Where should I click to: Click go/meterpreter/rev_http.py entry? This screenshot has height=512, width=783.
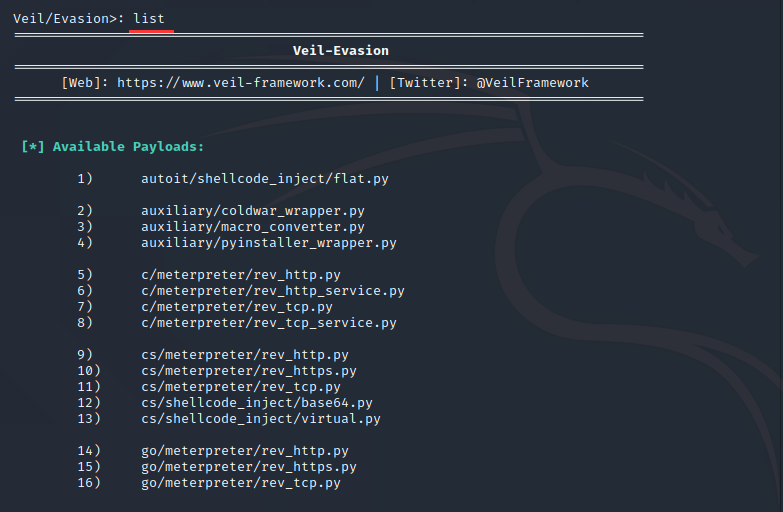pos(245,451)
